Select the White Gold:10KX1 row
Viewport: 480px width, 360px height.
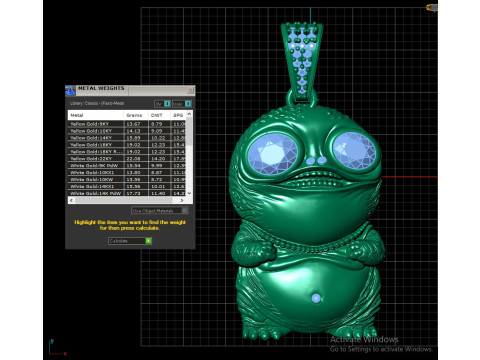pyautogui.click(x=127, y=172)
